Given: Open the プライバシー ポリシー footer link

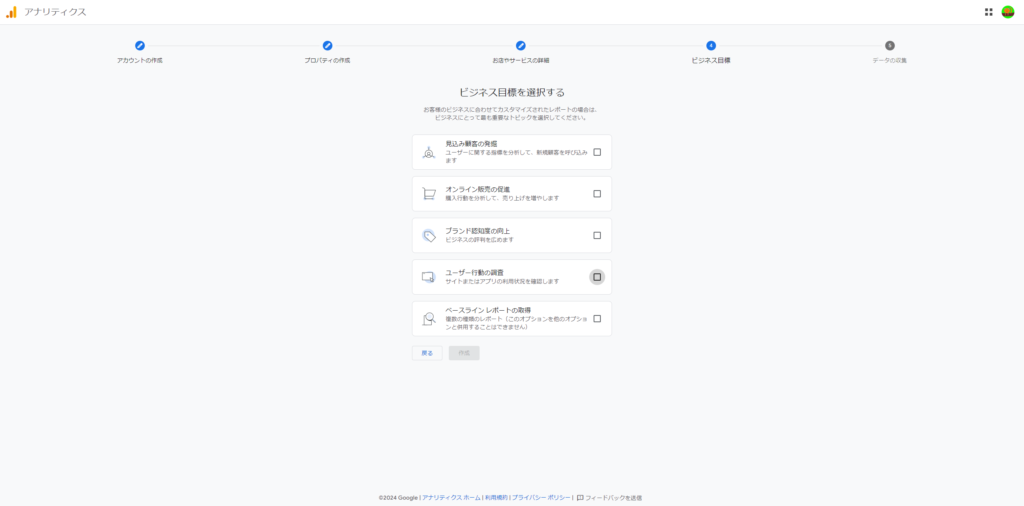Looking at the screenshot, I should (541, 497).
